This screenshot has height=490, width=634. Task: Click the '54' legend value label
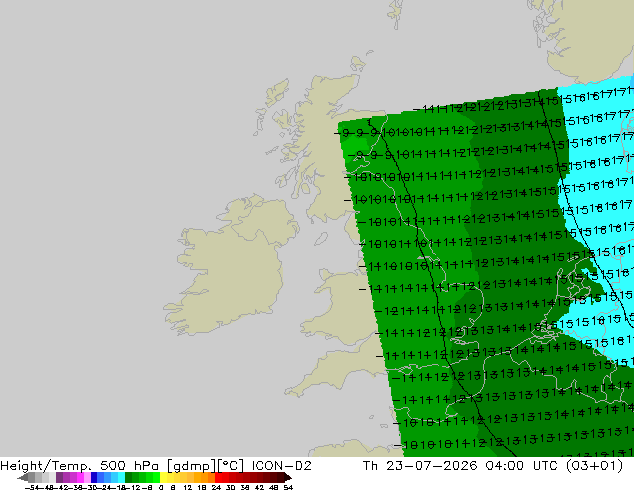[x=288, y=487]
